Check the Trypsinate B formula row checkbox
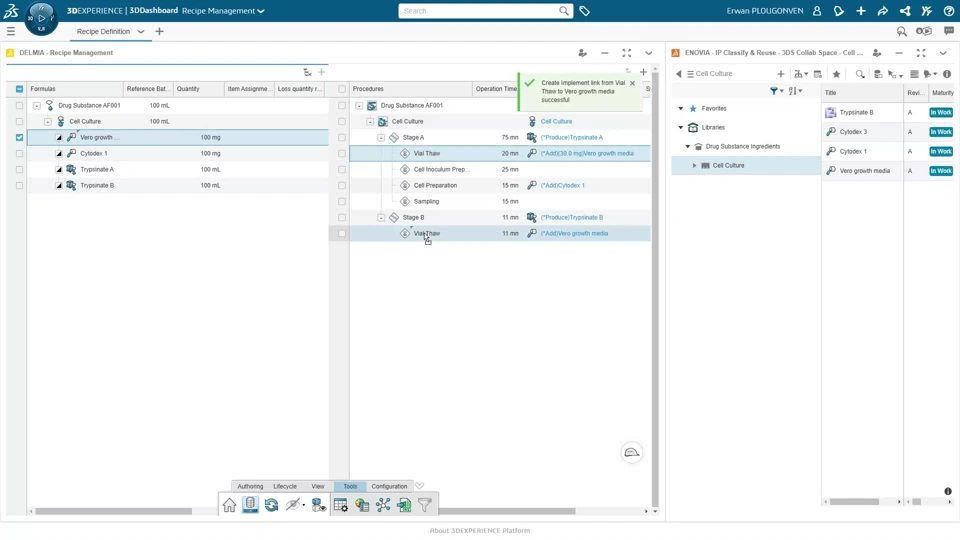 point(20,186)
